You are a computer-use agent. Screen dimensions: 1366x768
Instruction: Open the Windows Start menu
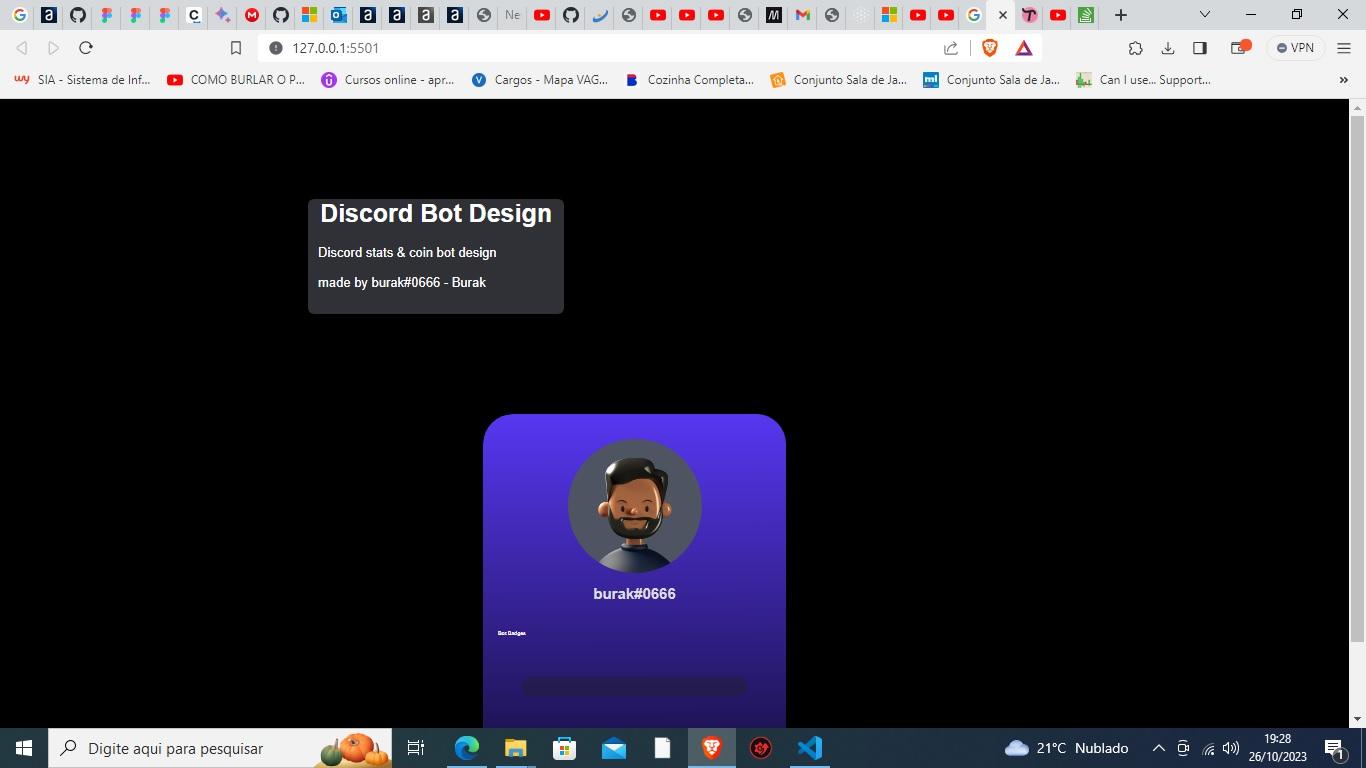click(24, 748)
